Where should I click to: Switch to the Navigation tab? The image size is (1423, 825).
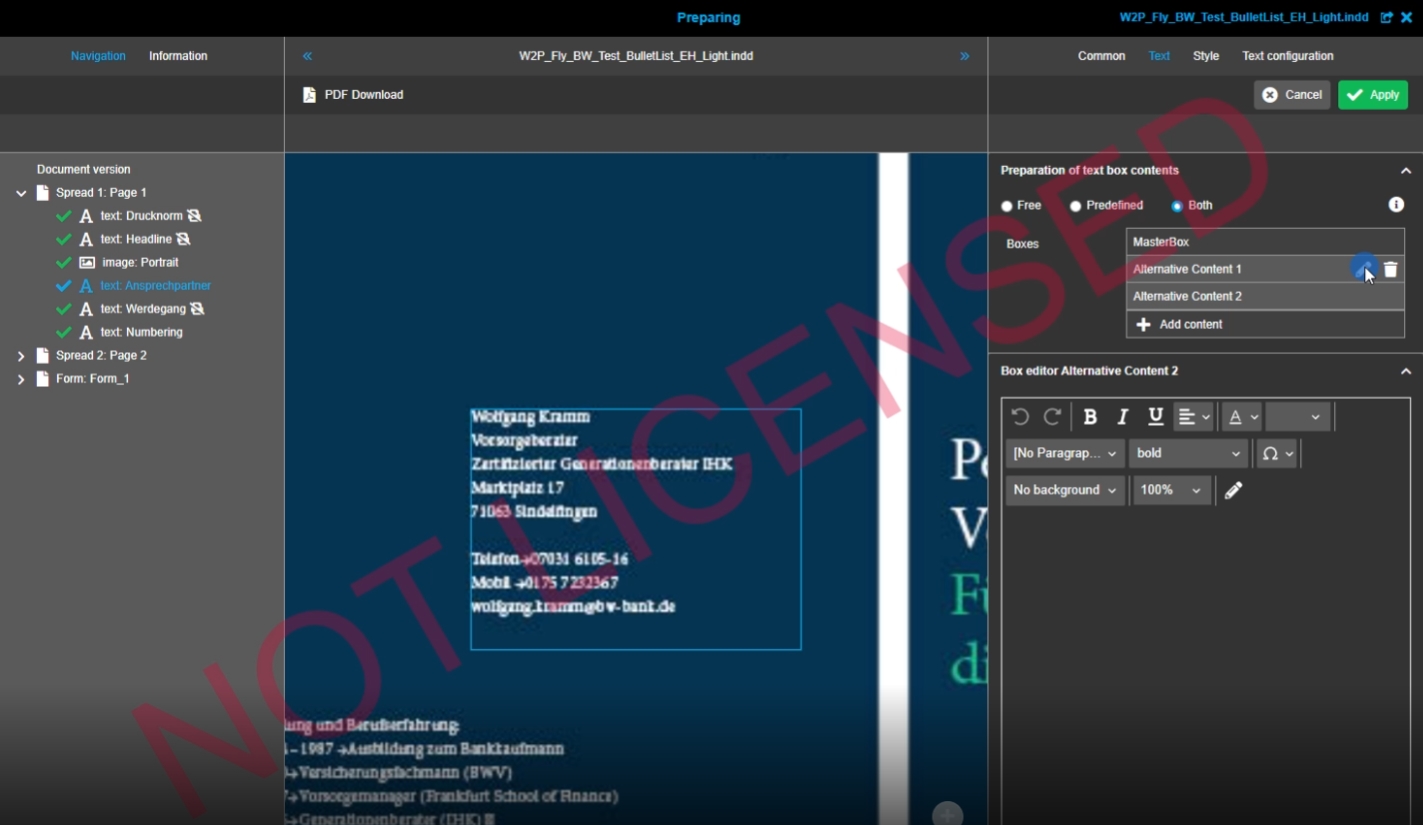pyautogui.click(x=98, y=56)
